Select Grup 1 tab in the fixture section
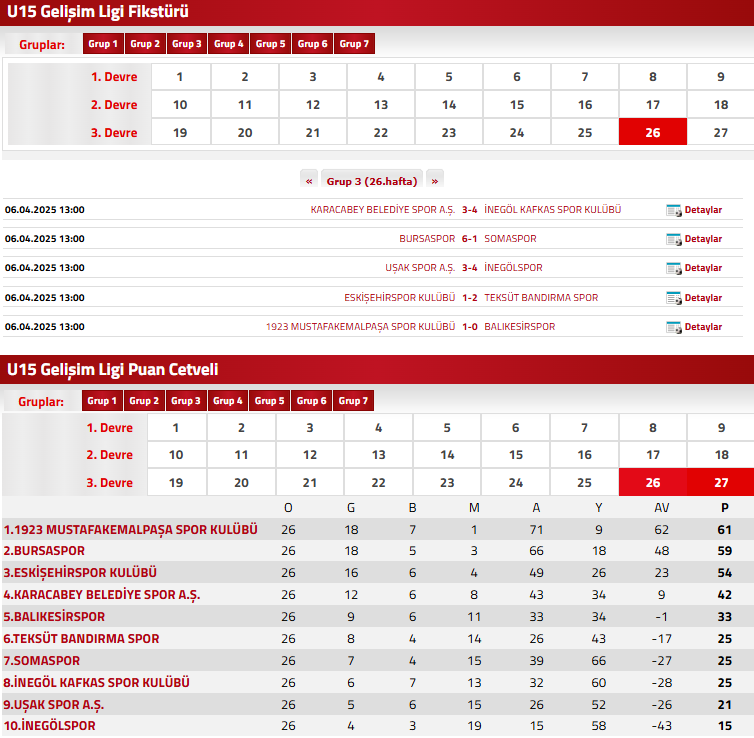The image size is (754, 738). [103, 44]
